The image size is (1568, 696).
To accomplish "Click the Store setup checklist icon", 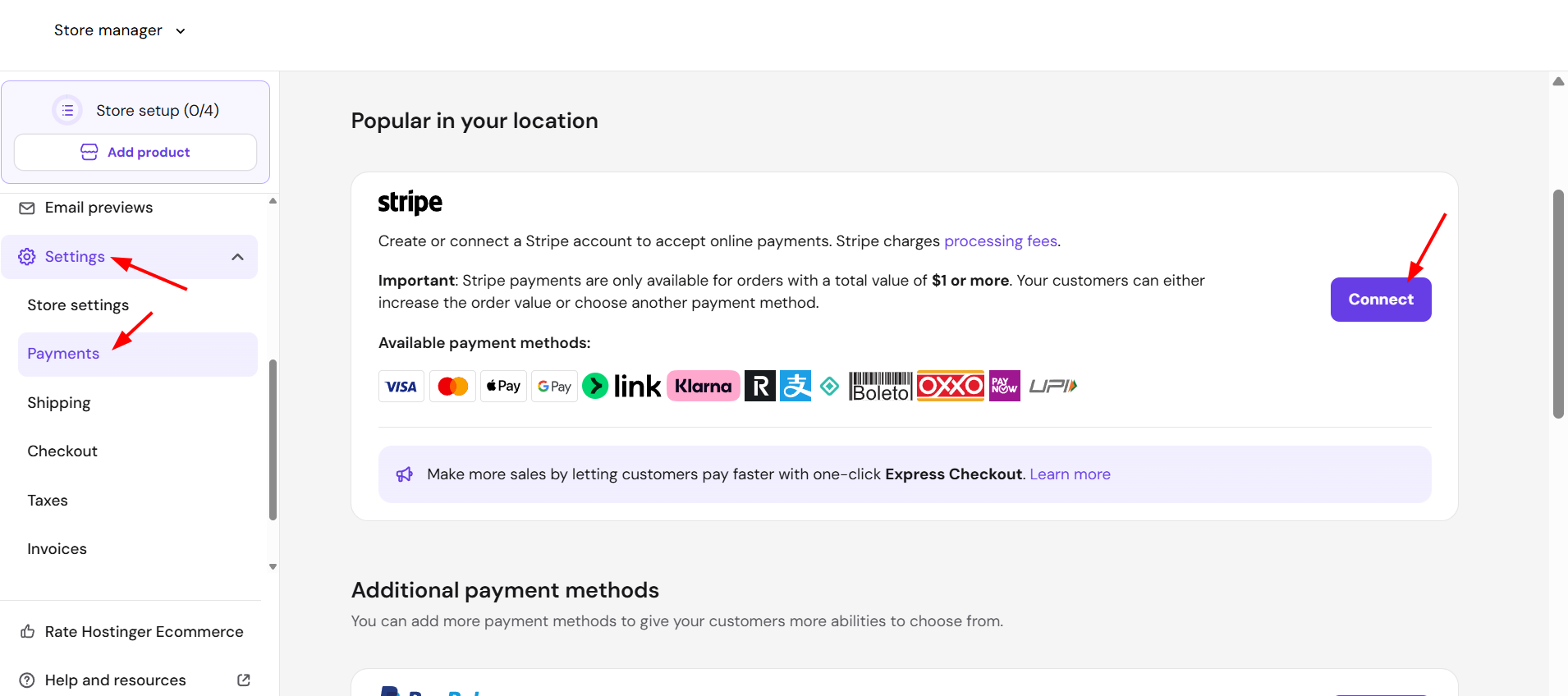I will [67, 110].
